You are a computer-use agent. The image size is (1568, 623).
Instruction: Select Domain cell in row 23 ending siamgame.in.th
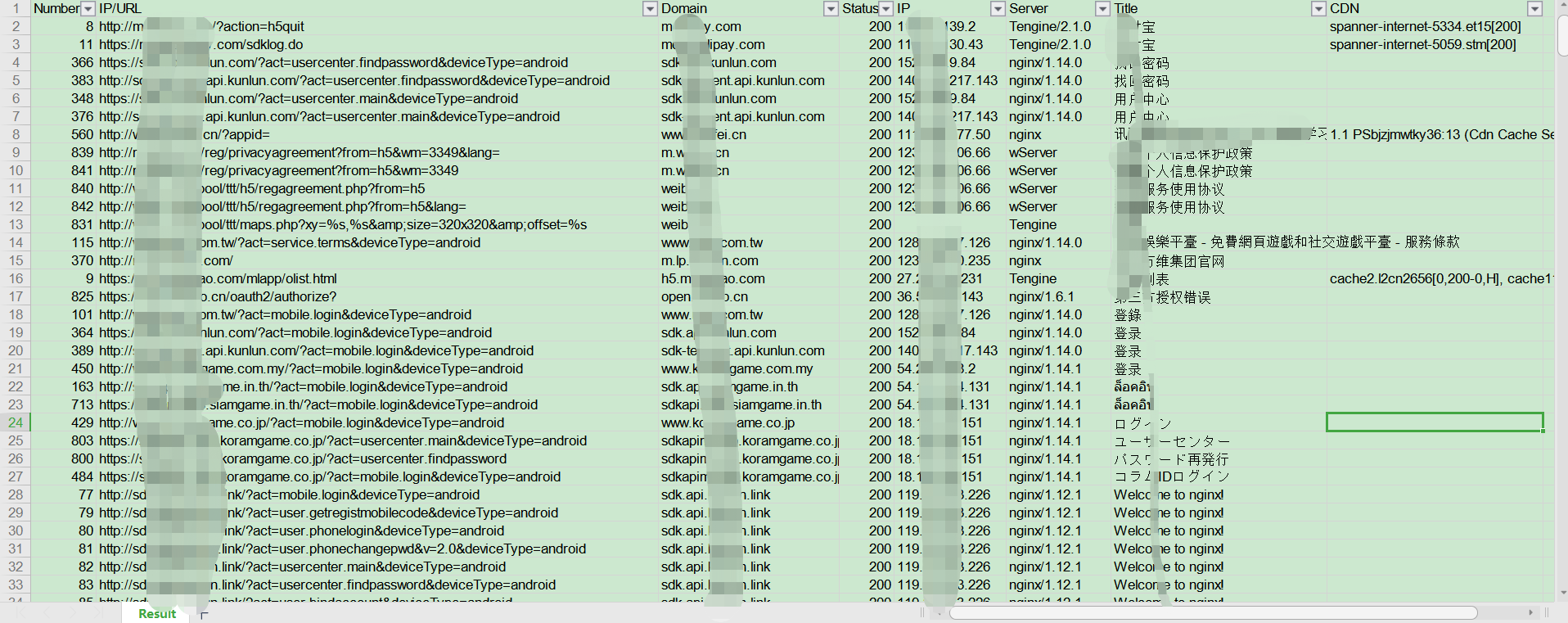[749, 404]
